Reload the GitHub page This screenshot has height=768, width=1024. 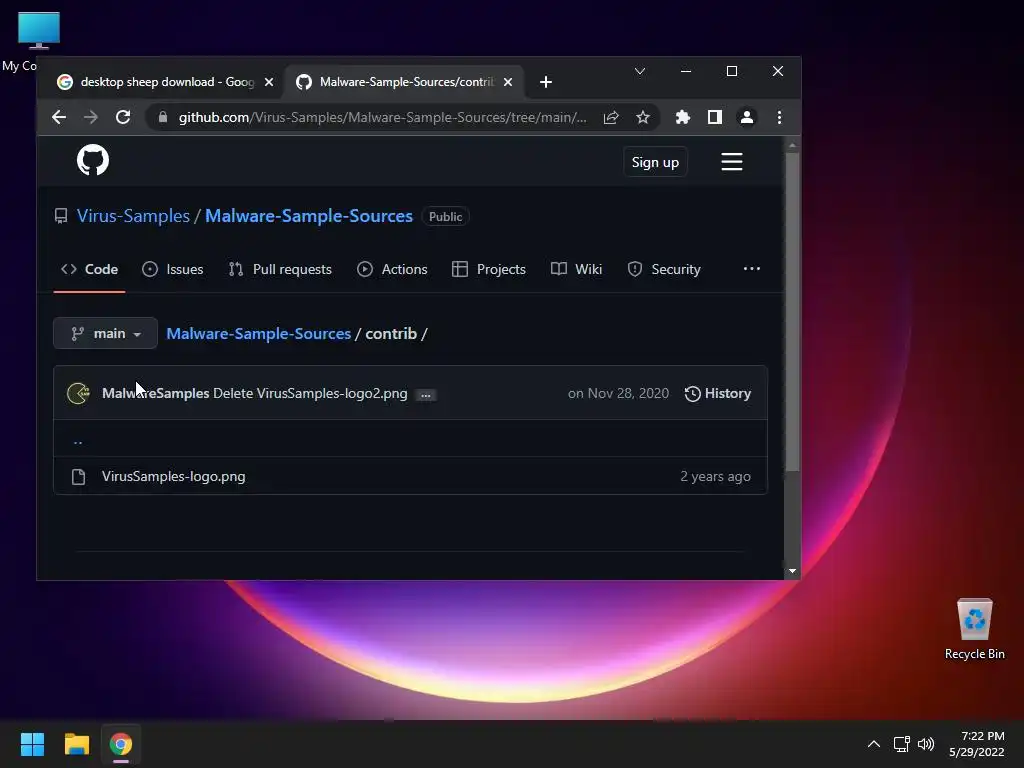coord(123,118)
